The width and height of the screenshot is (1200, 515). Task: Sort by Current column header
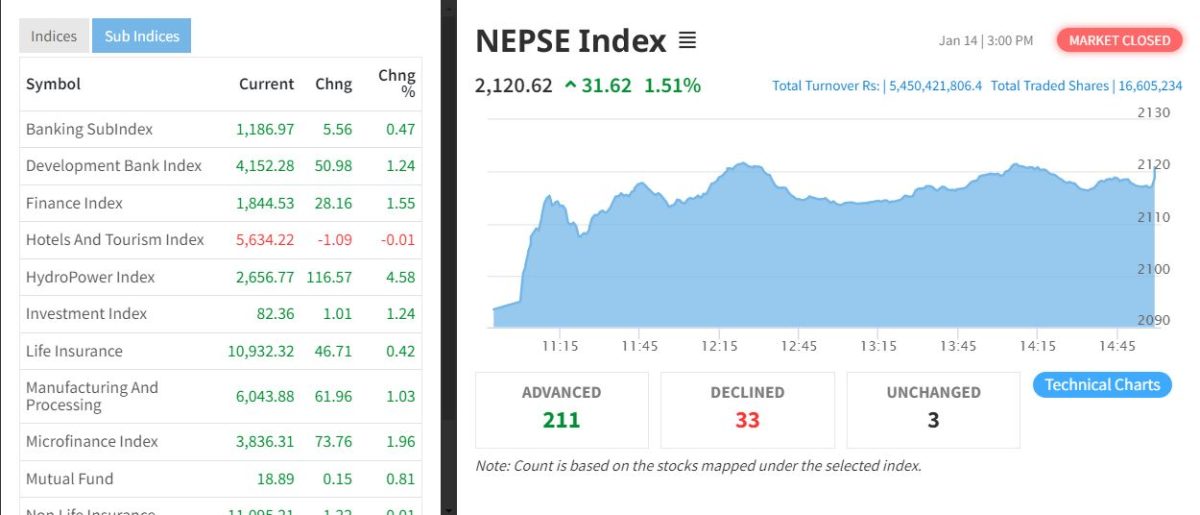tap(266, 84)
